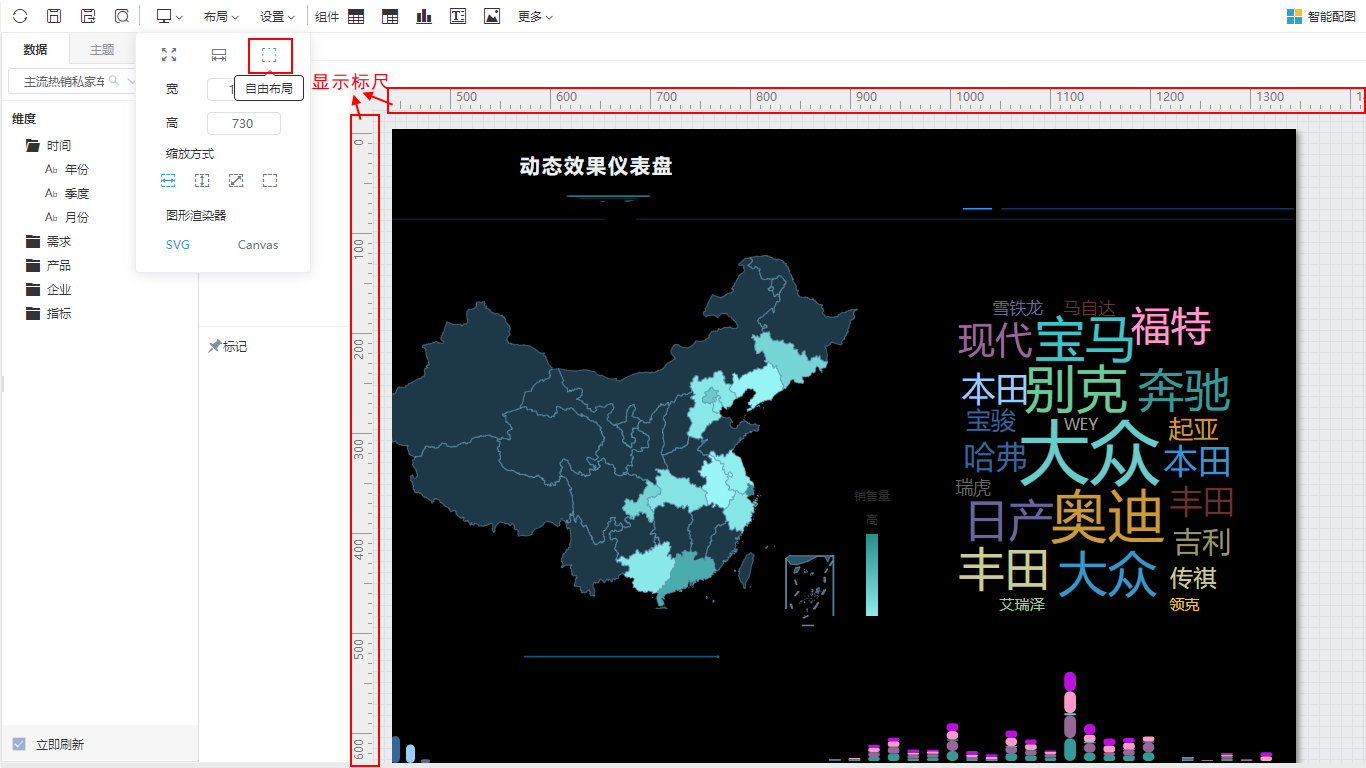Select the 自由布局 dashed-square icon
This screenshot has height=768, width=1366.
click(x=269, y=55)
